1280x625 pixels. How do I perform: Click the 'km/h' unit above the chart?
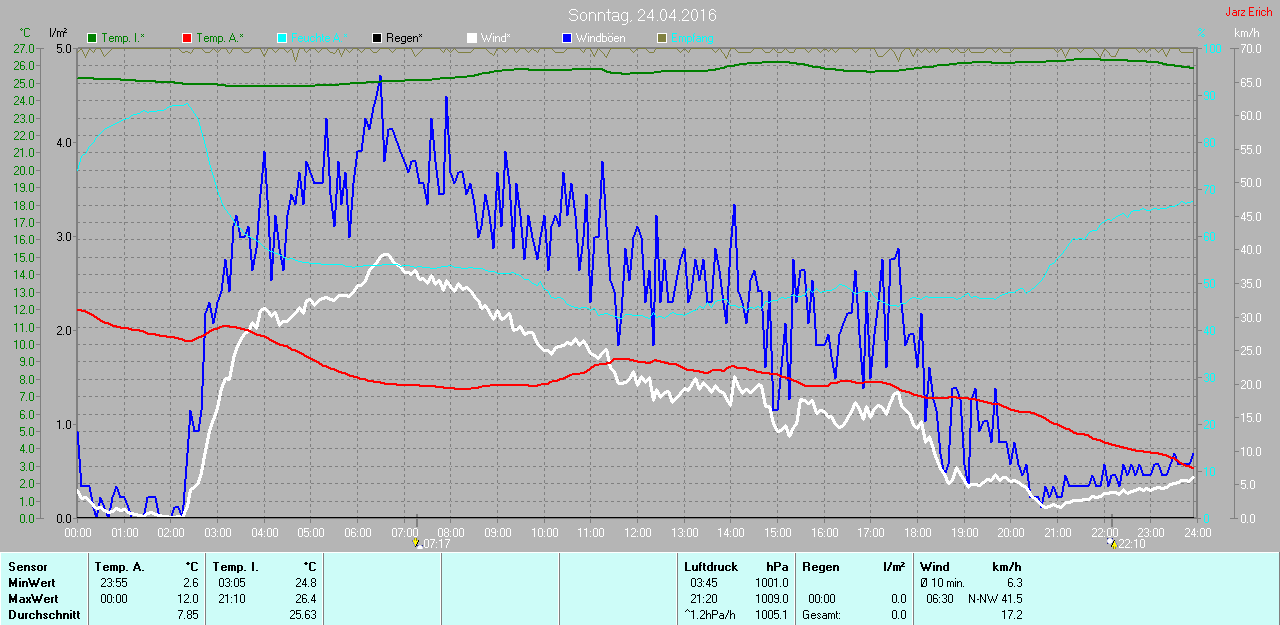click(x=1246, y=33)
